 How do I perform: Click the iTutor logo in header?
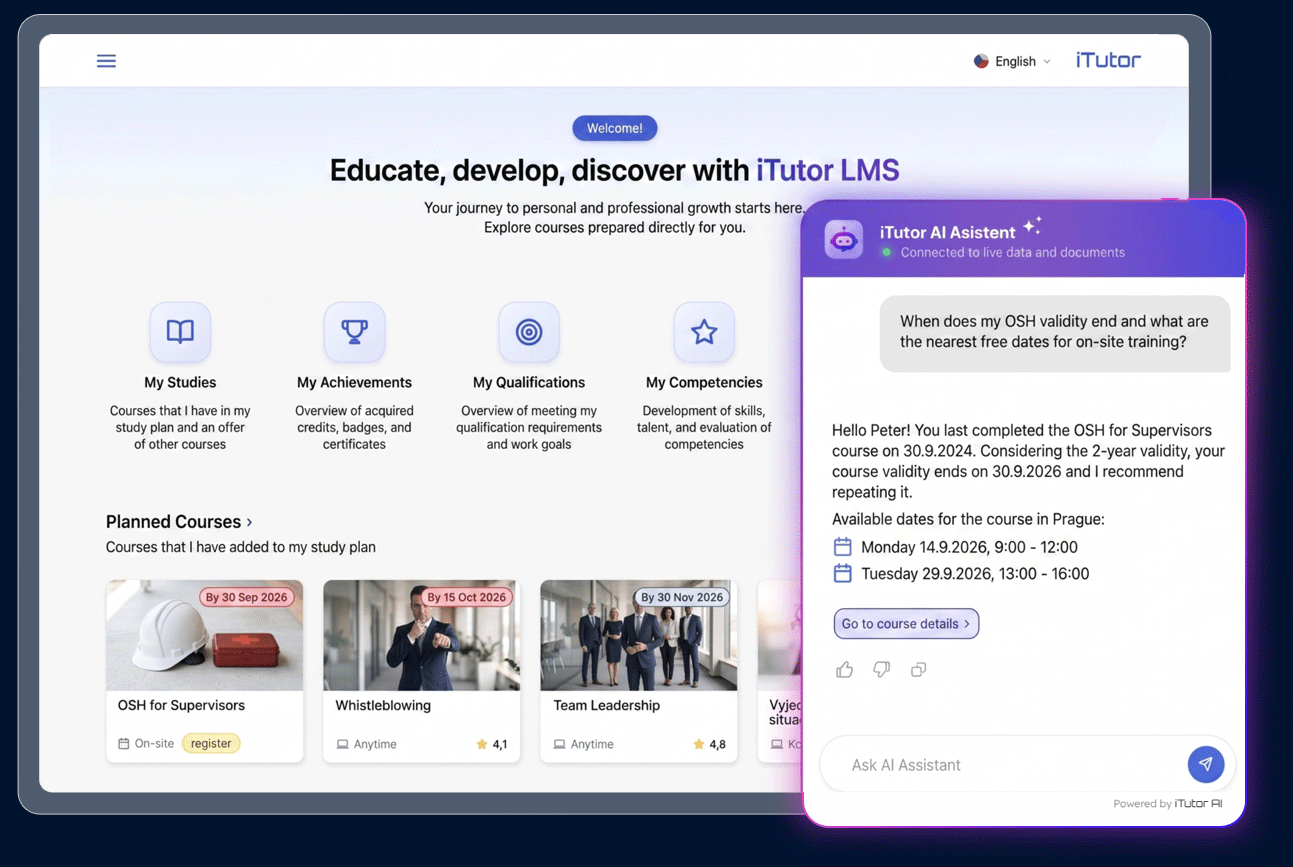coord(1108,60)
